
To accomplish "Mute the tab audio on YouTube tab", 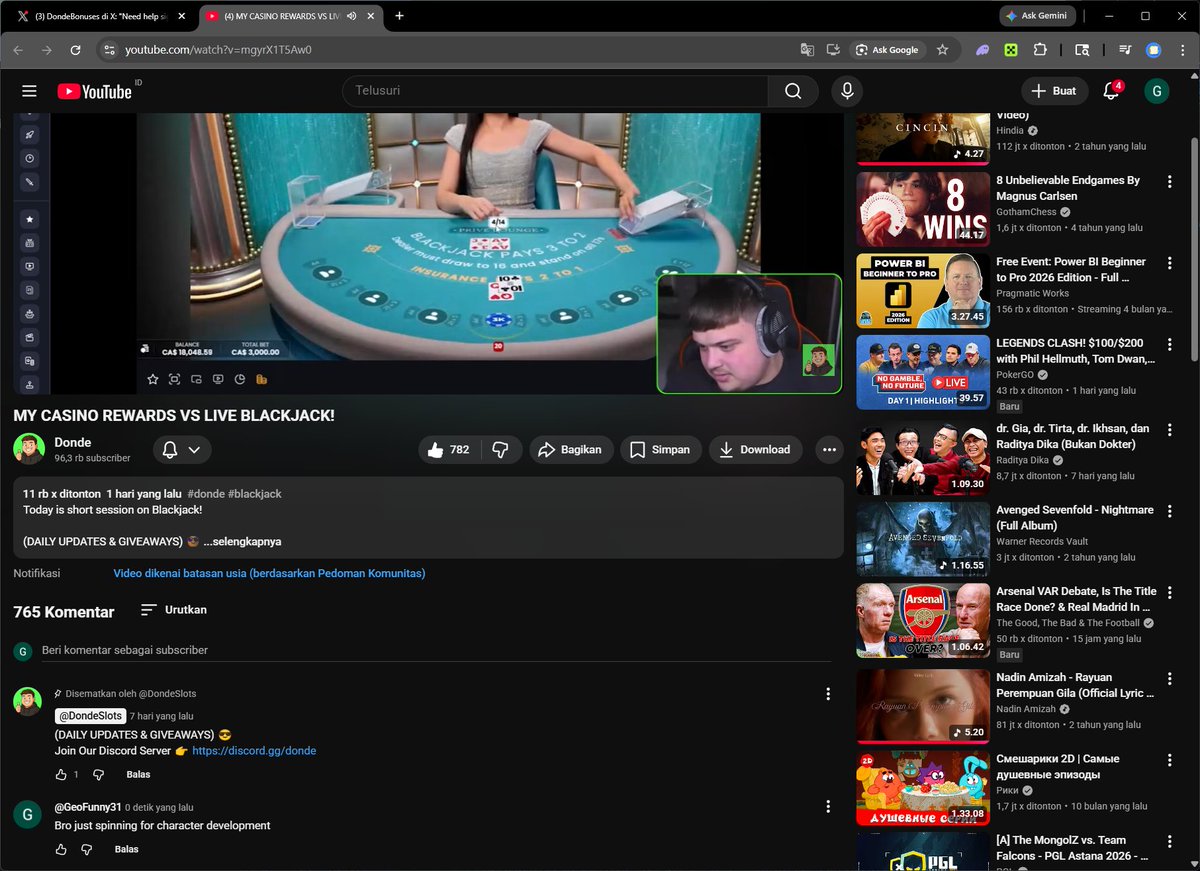I will click(352, 16).
